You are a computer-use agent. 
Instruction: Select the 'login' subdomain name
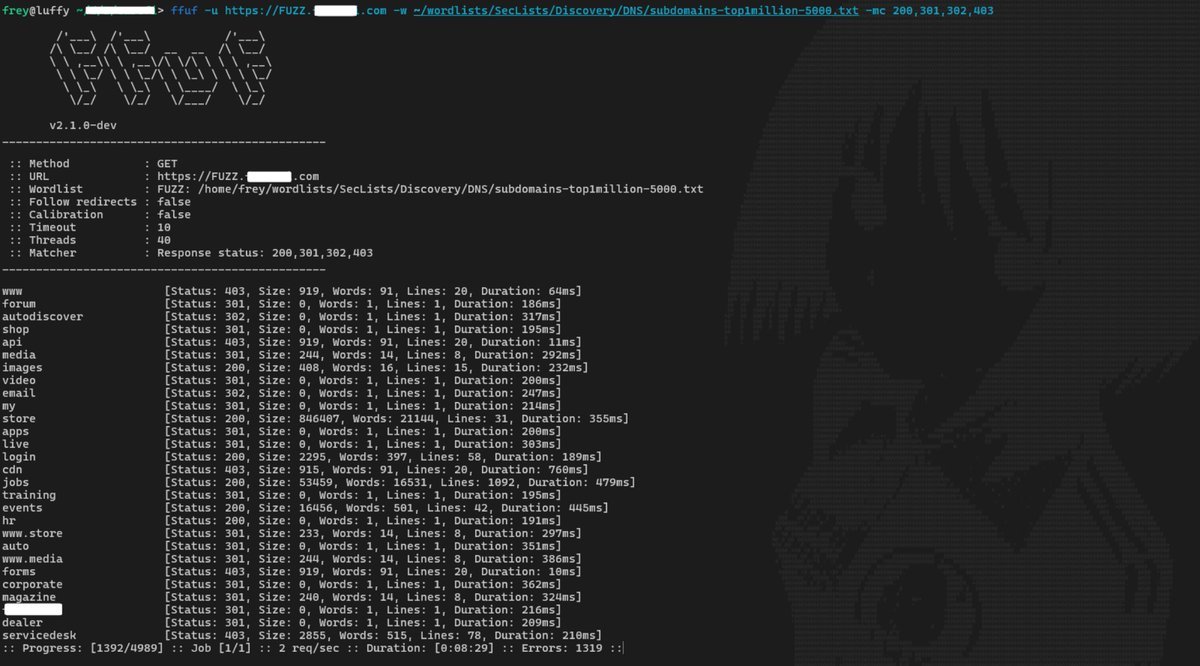pyautogui.click(x=19, y=457)
